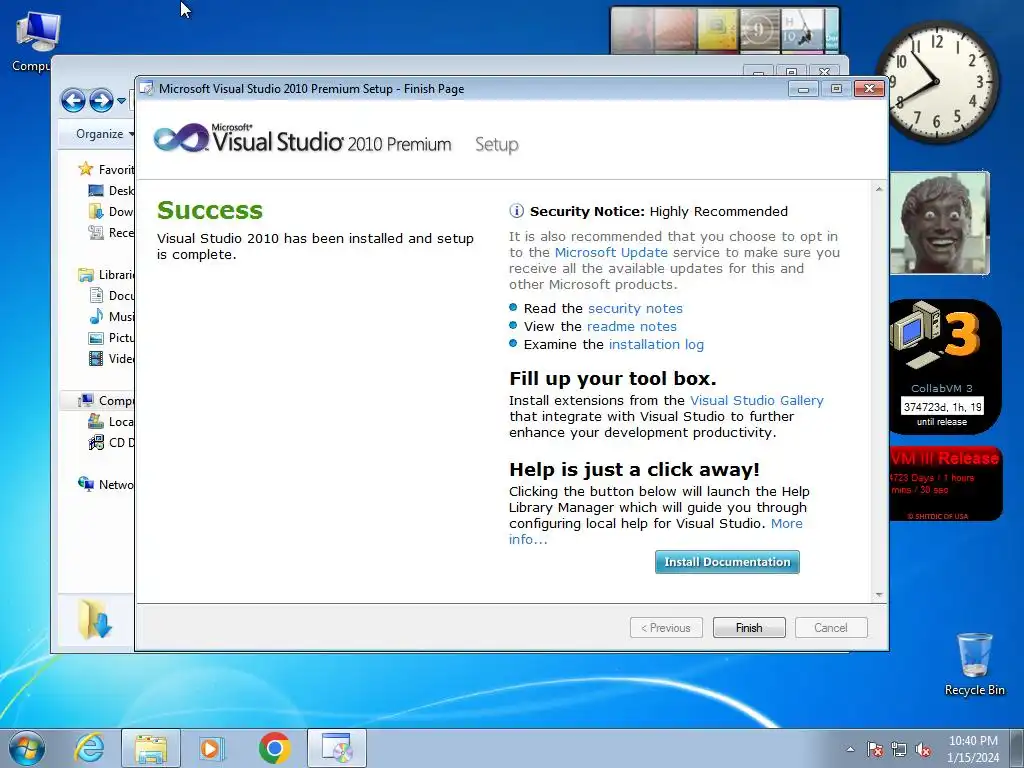
Task: Click the taskbar clock and date
Action: [973, 749]
